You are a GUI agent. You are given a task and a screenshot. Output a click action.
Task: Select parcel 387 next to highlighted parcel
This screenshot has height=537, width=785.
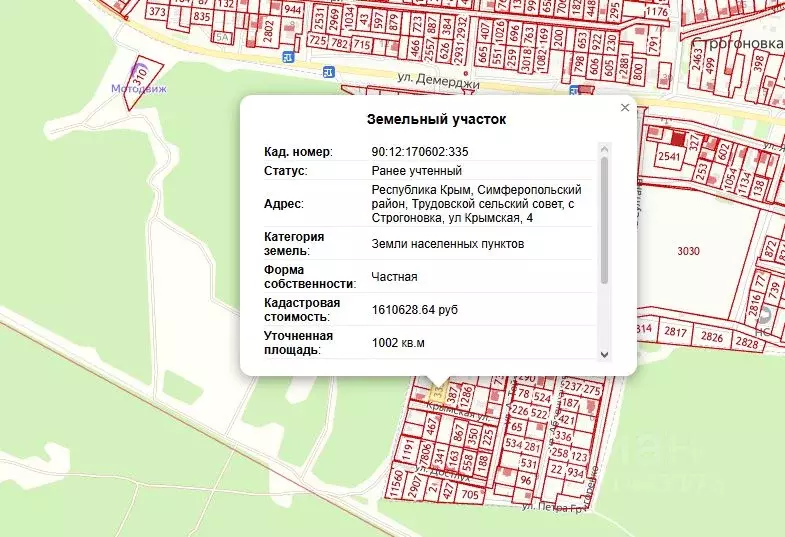[452, 397]
